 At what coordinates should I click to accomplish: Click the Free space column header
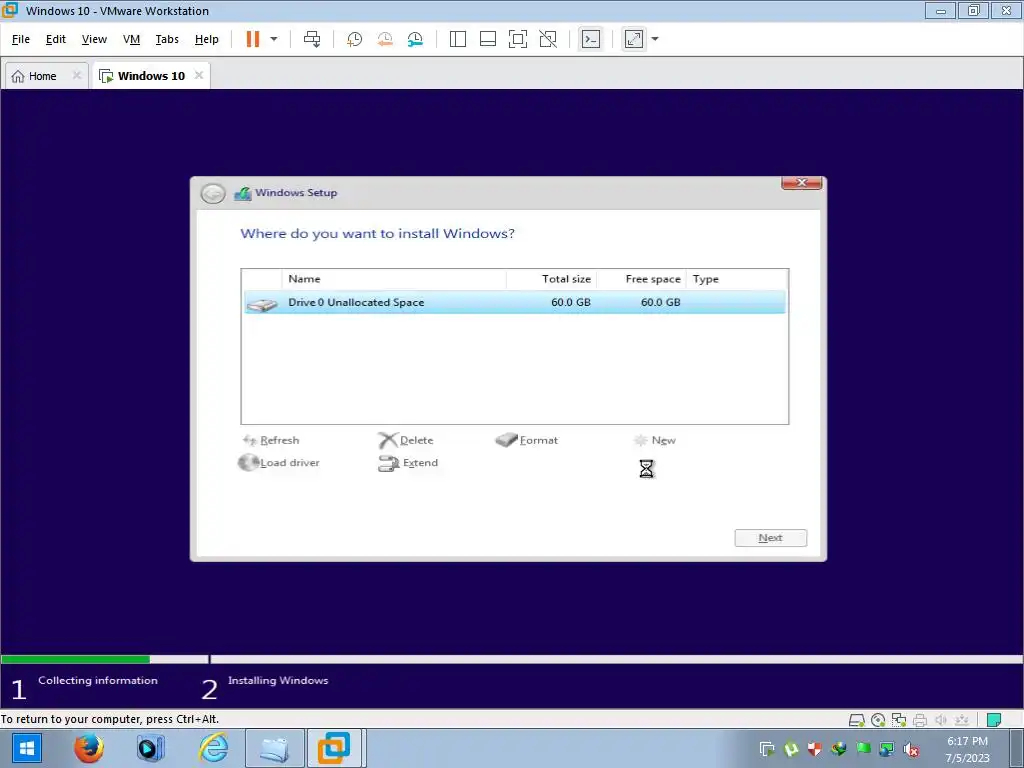coord(641,279)
